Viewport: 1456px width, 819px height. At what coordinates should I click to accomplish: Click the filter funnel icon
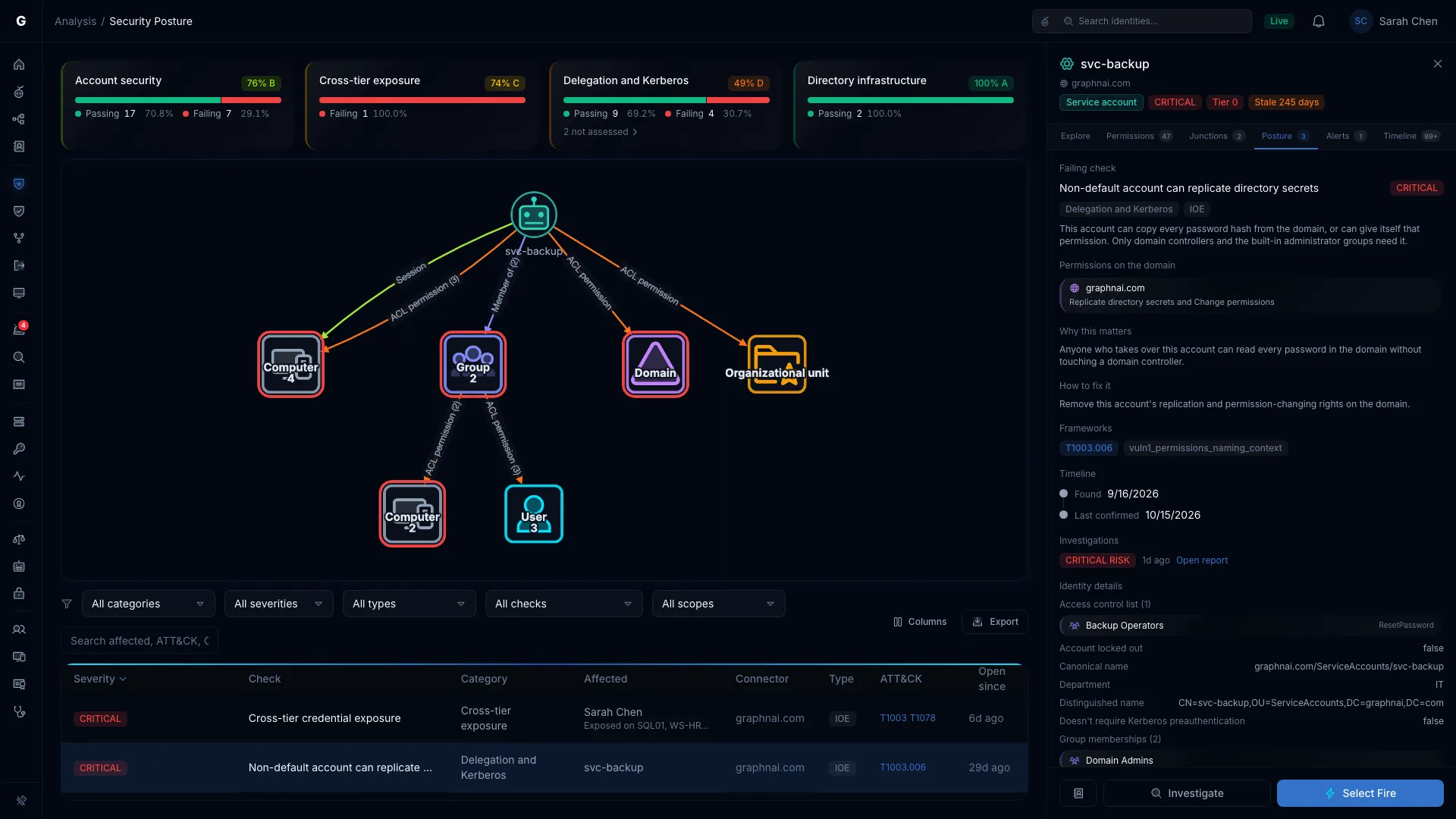67,604
